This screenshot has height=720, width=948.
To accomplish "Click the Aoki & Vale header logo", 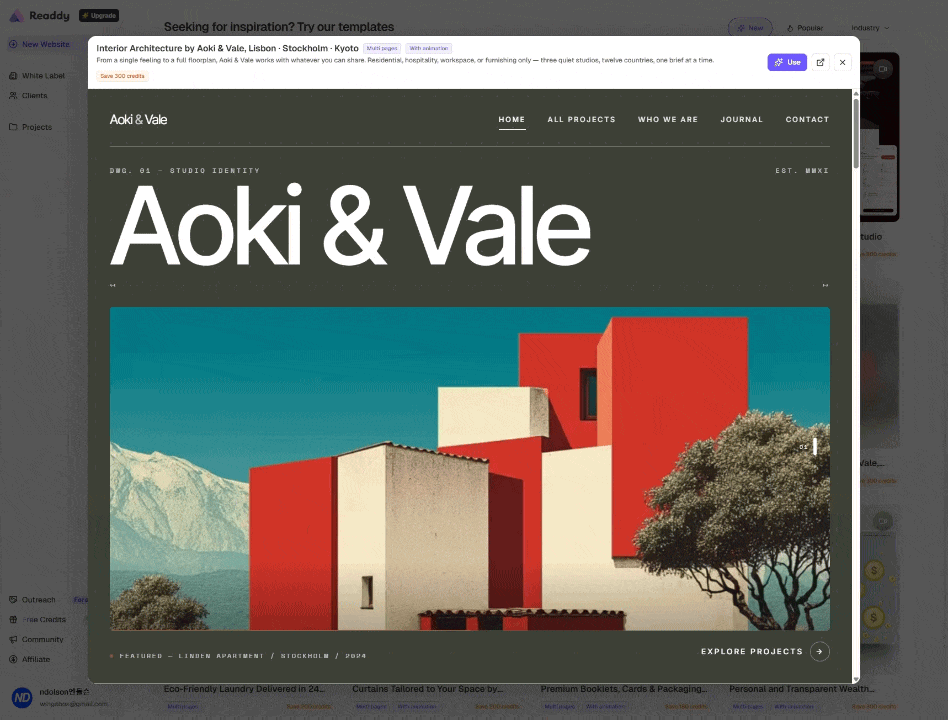I will 138,120.
